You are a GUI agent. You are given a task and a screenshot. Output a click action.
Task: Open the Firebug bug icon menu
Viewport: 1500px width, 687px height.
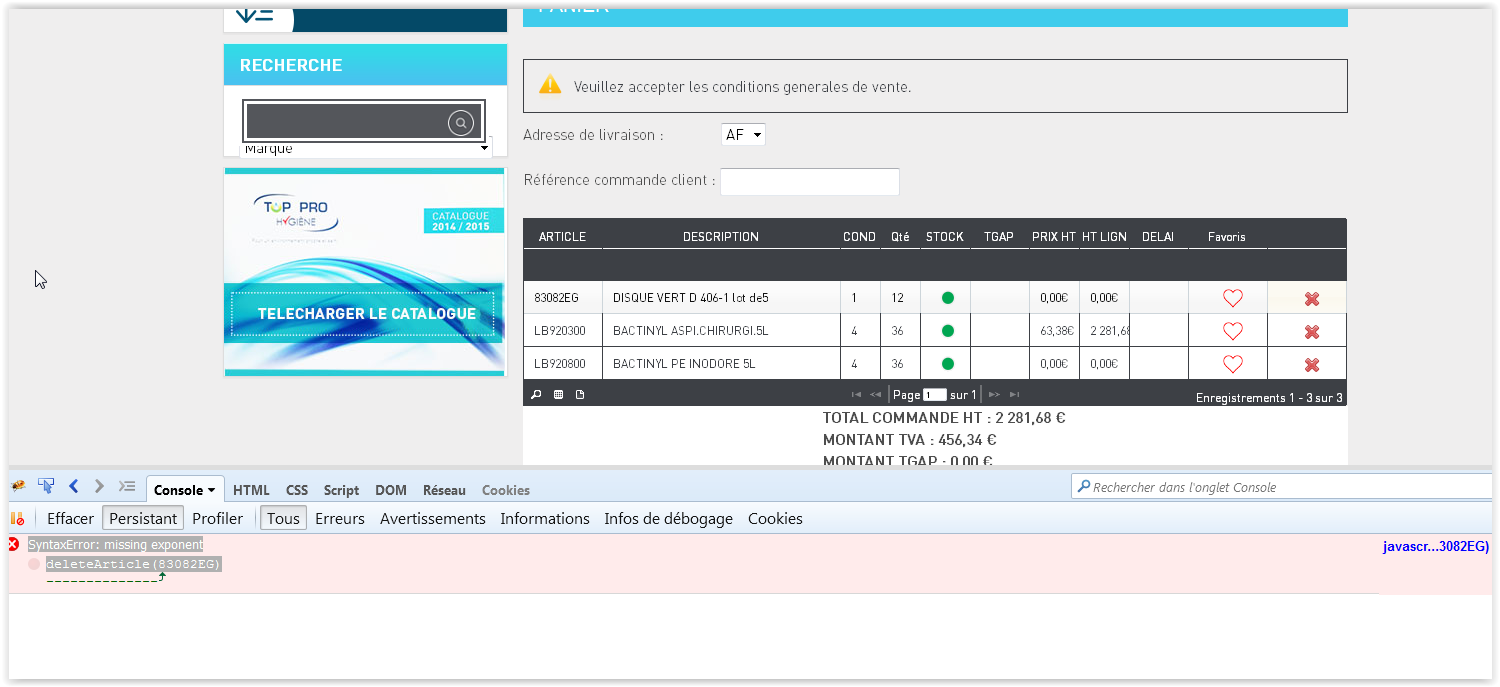[x=18, y=486]
